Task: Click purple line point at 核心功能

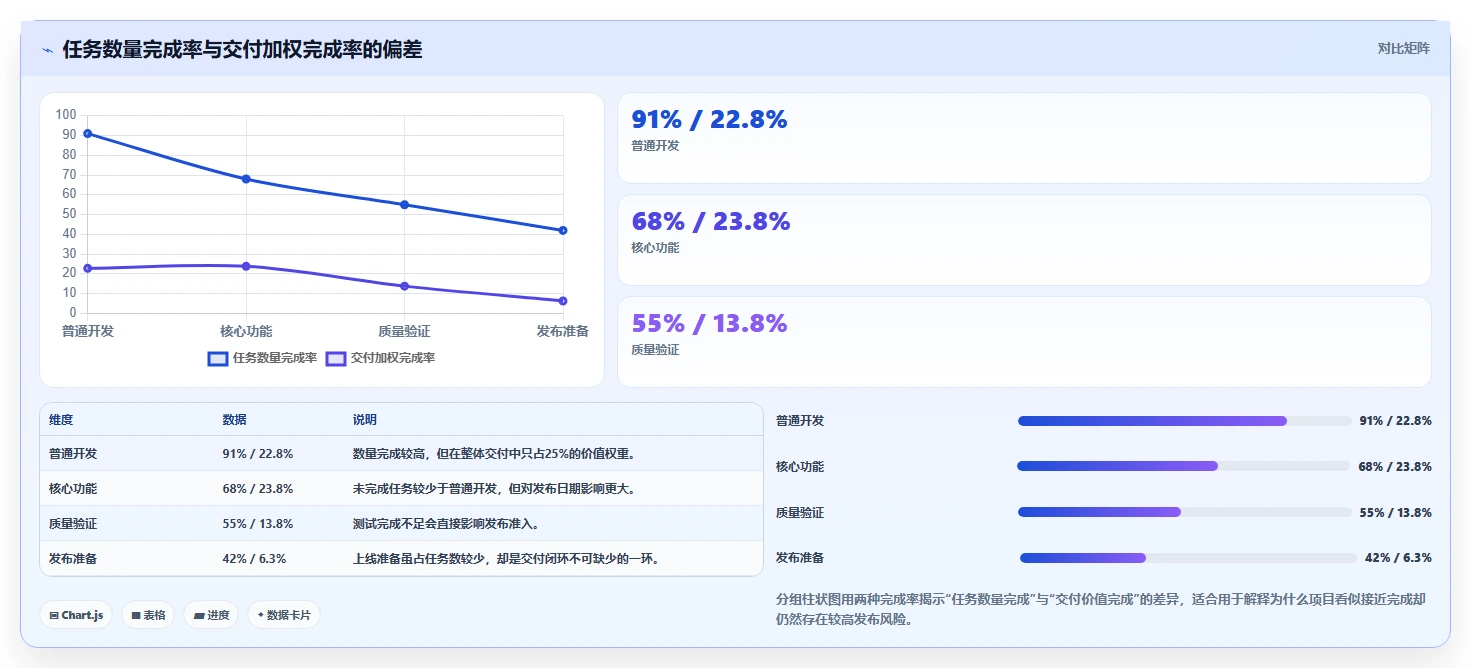Action: [246, 266]
